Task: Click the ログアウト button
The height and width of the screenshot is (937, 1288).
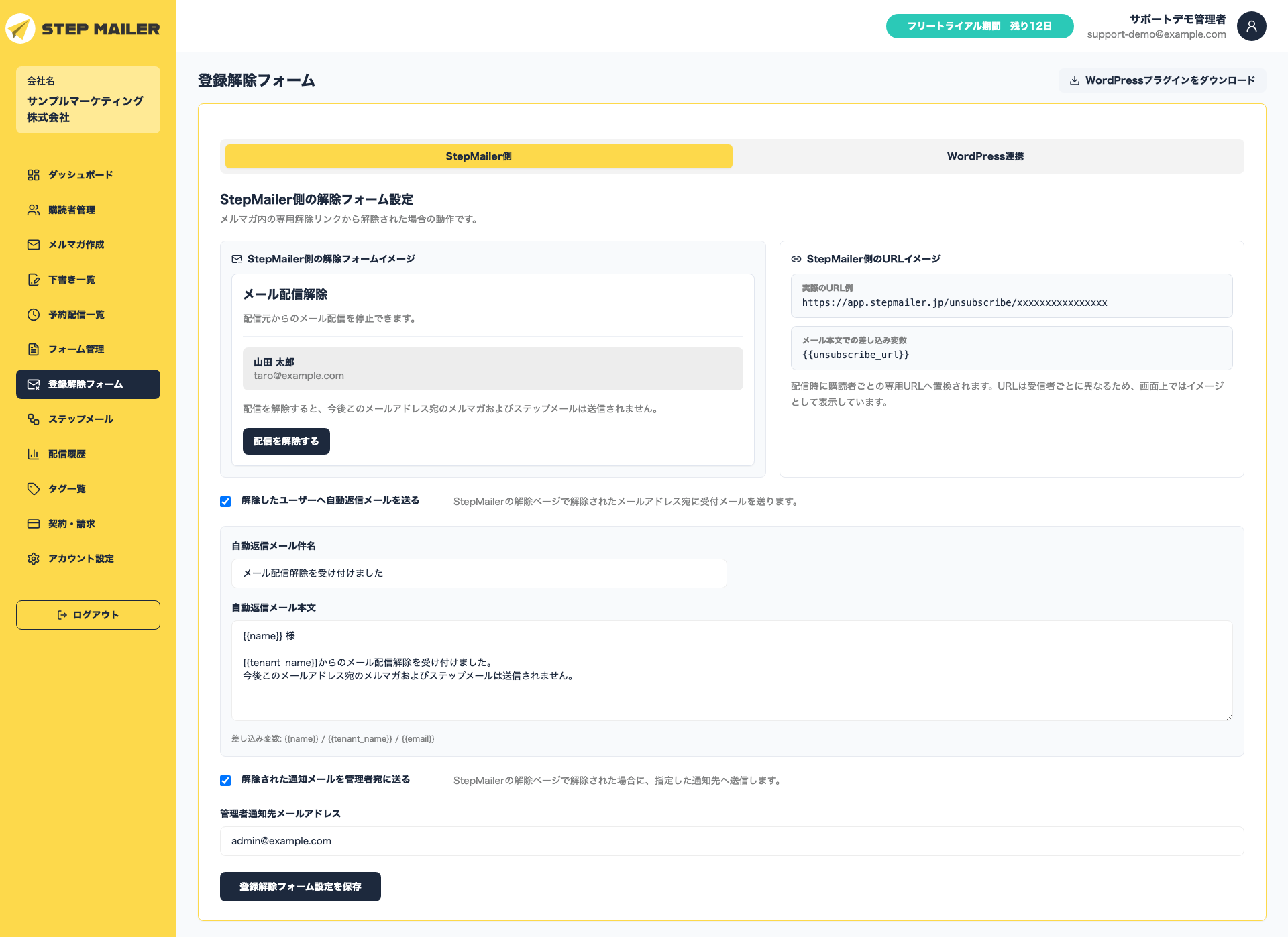Action: pyautogui.click(x=88, y=615)
